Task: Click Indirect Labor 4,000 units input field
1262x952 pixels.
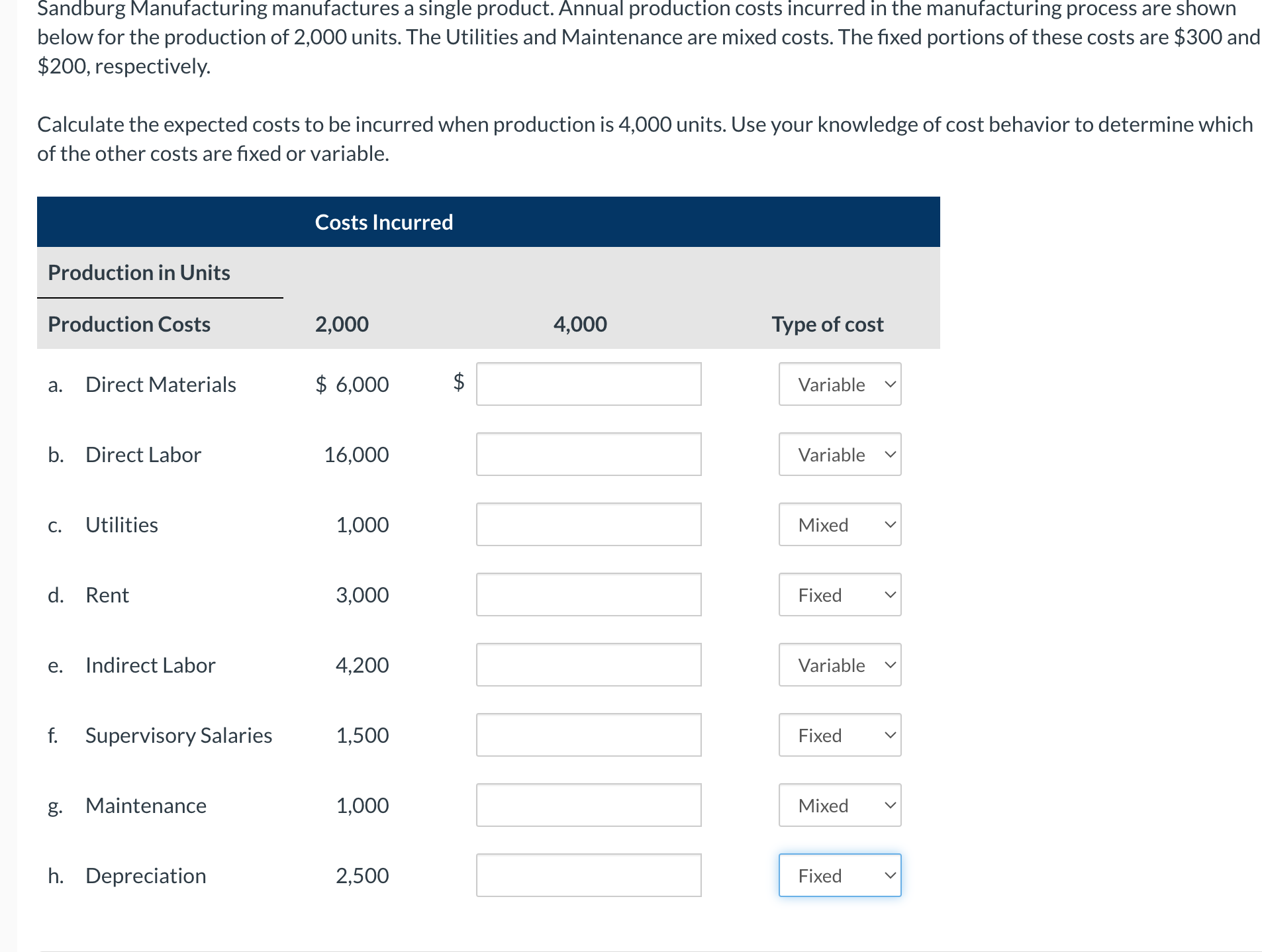Action: point(589,665)
